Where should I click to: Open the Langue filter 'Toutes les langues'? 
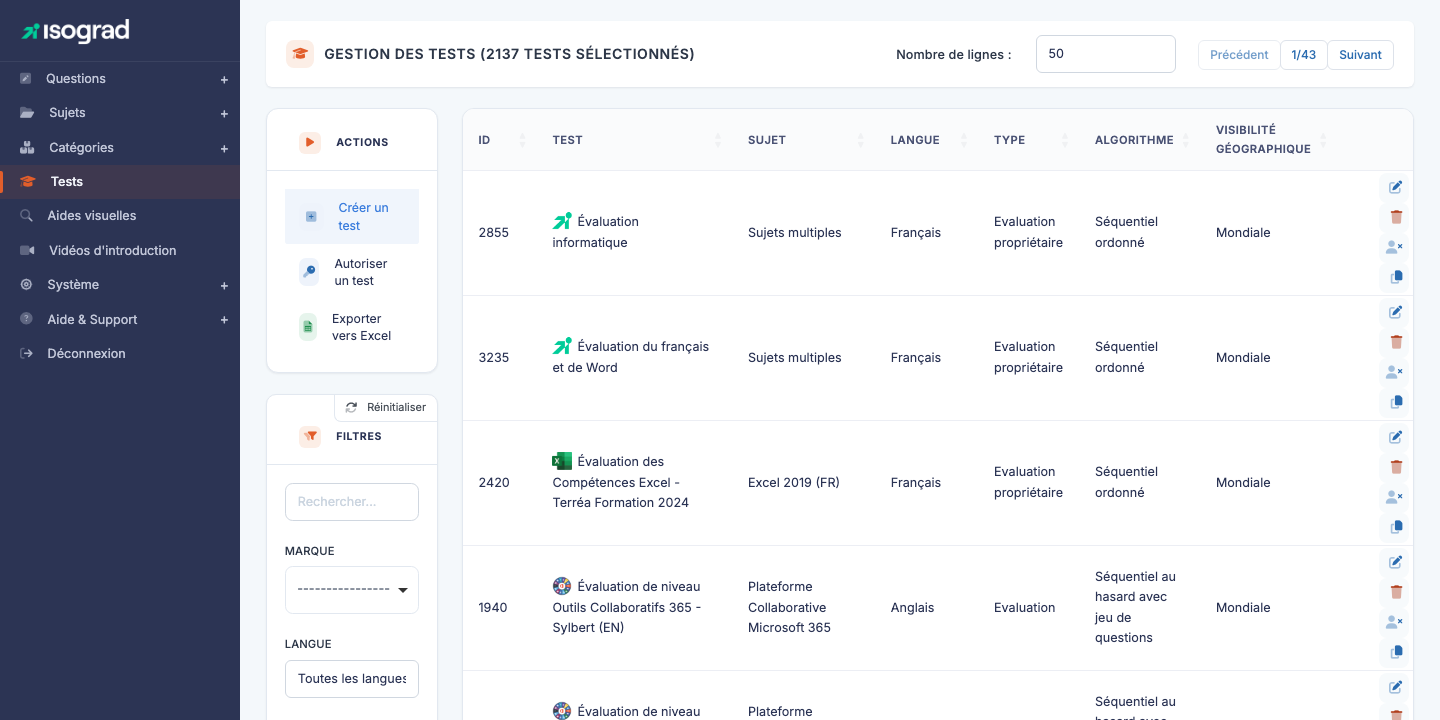point(352,679)
